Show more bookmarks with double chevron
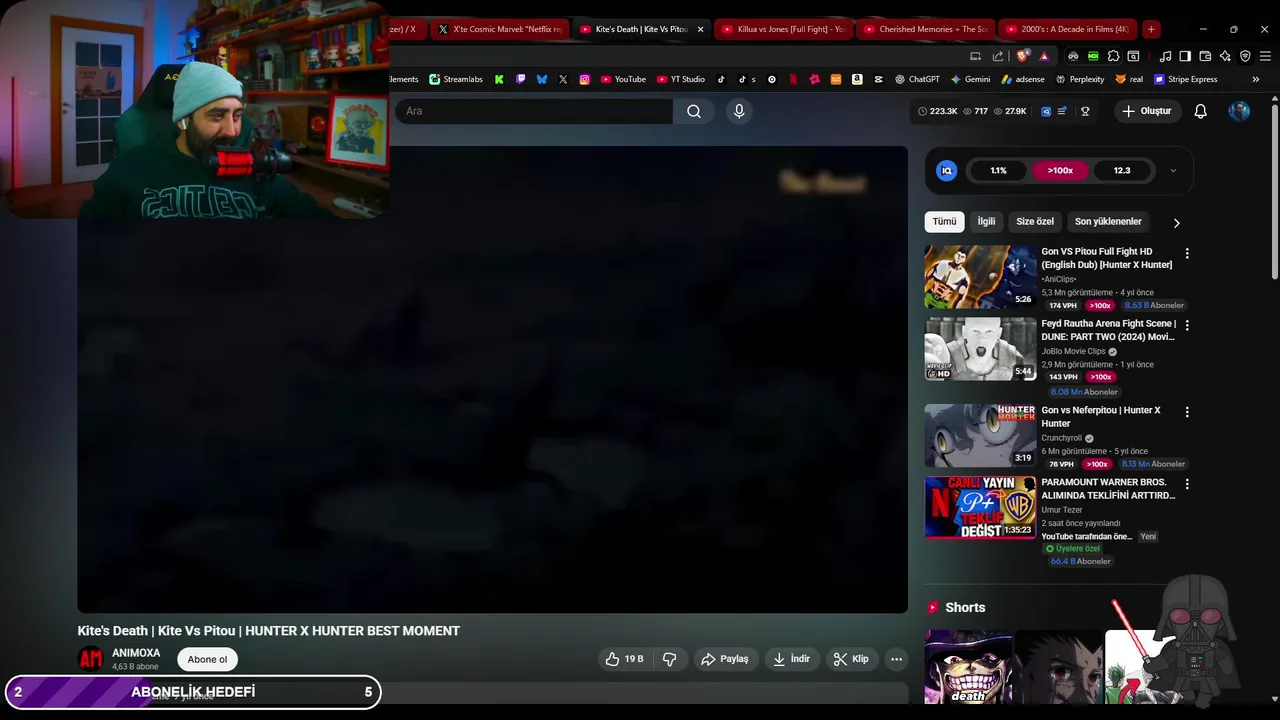The height and width of the screenshot is (720, 1280). pos(1256,79)
